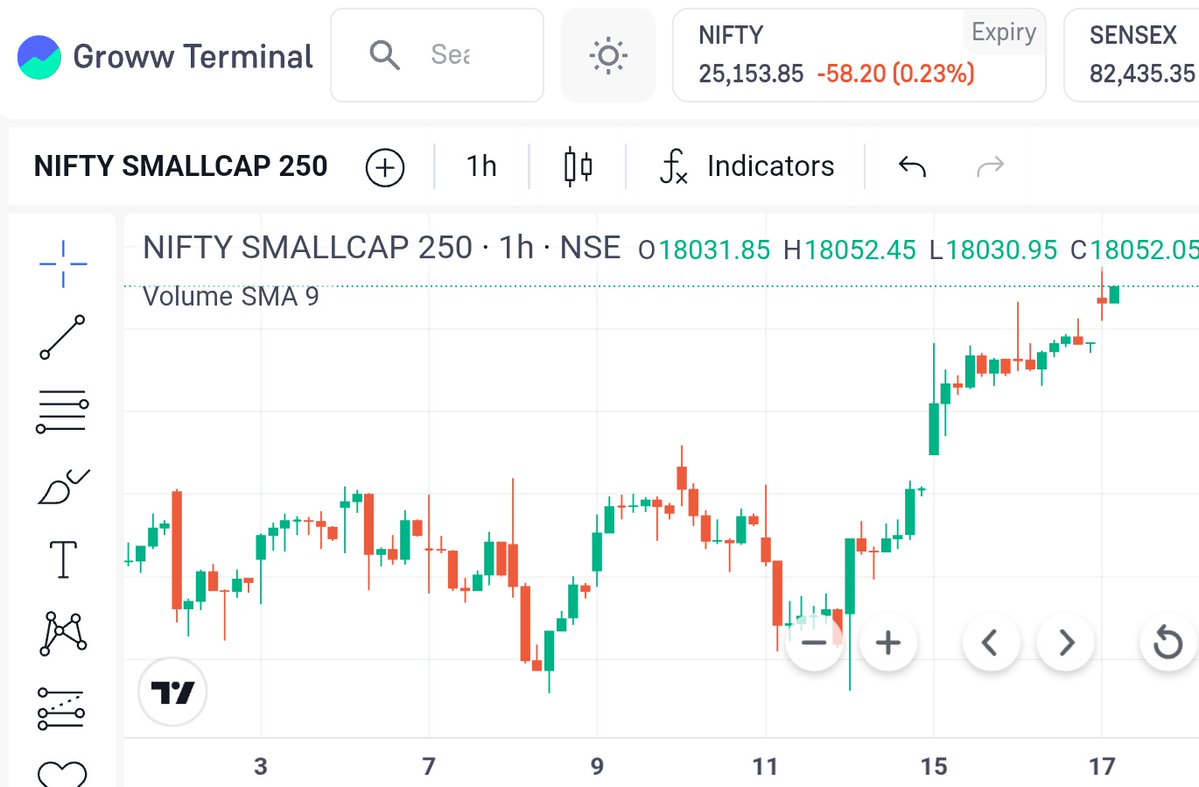Click the date label 17 on time axis
This screenshot has height=787, width=1199.
click(x=1102, y=766)
